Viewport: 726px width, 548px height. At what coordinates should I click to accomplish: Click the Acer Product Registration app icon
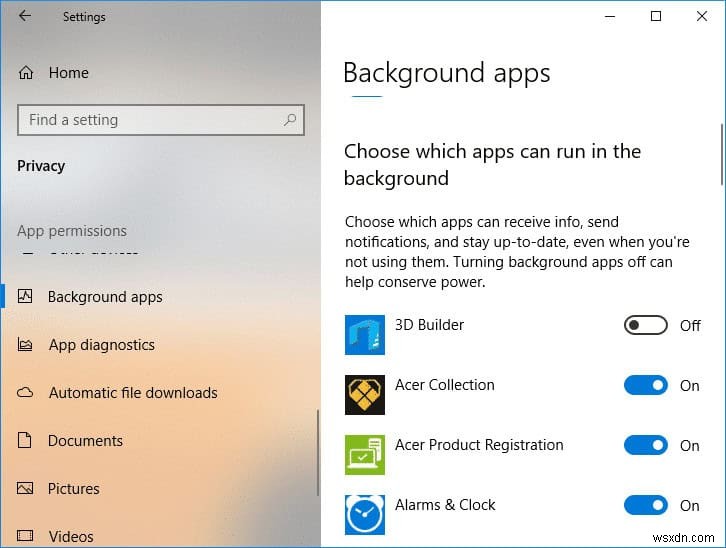[x=365, y=455]
